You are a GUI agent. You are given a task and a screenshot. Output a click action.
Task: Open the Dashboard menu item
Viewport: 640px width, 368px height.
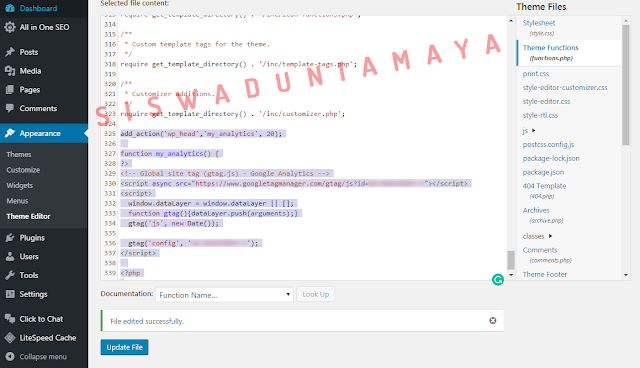[x=38, y=8]
